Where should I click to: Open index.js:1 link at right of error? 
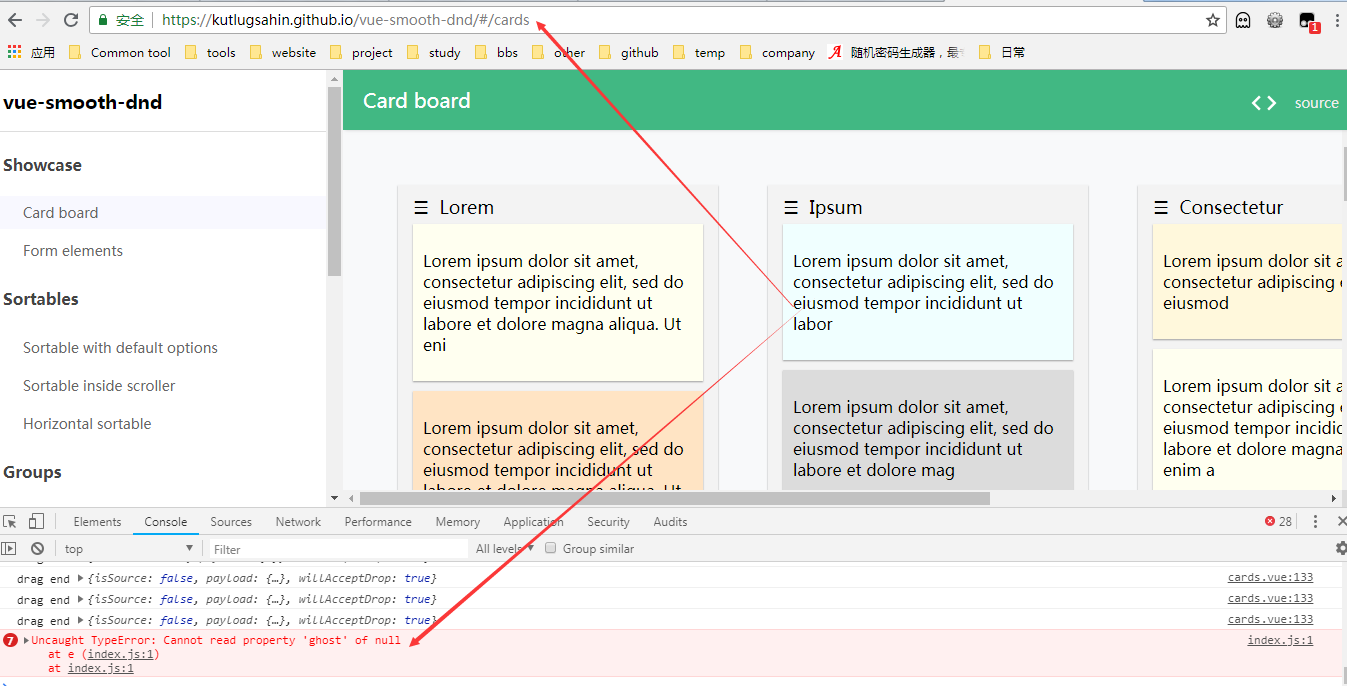1280,640
